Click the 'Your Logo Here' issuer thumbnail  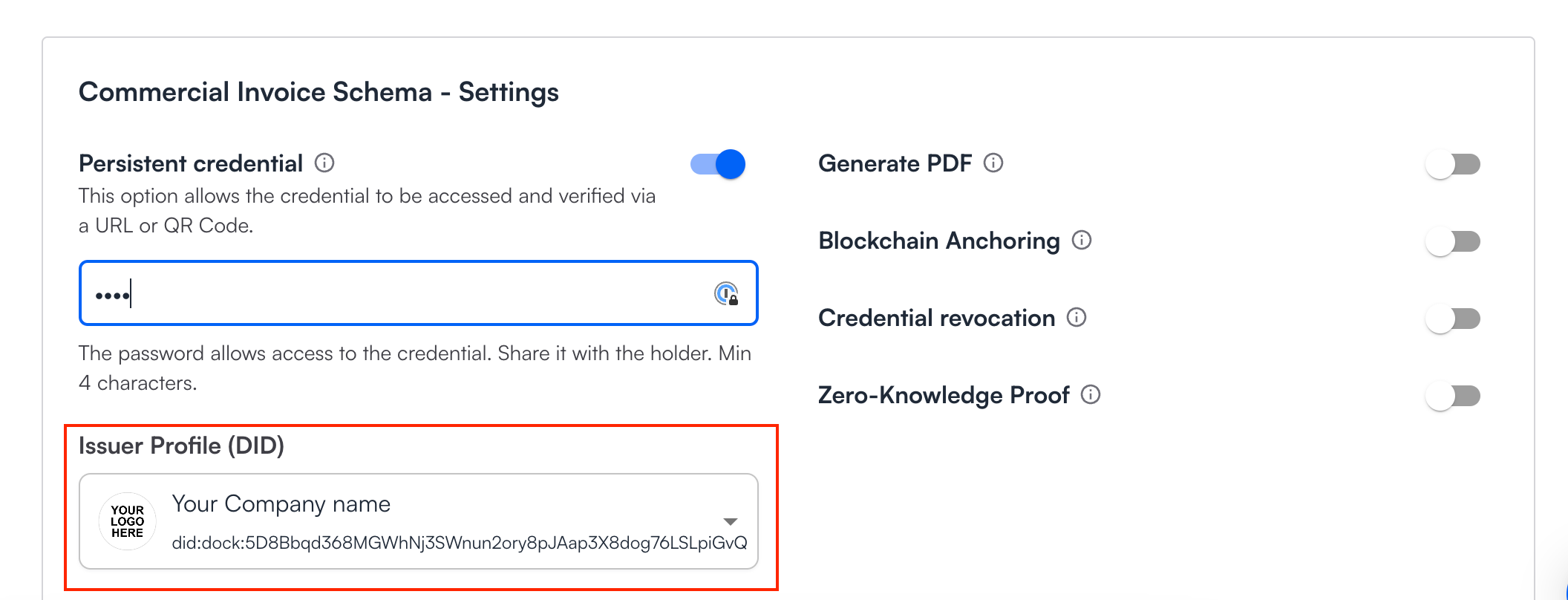point(128,521)
